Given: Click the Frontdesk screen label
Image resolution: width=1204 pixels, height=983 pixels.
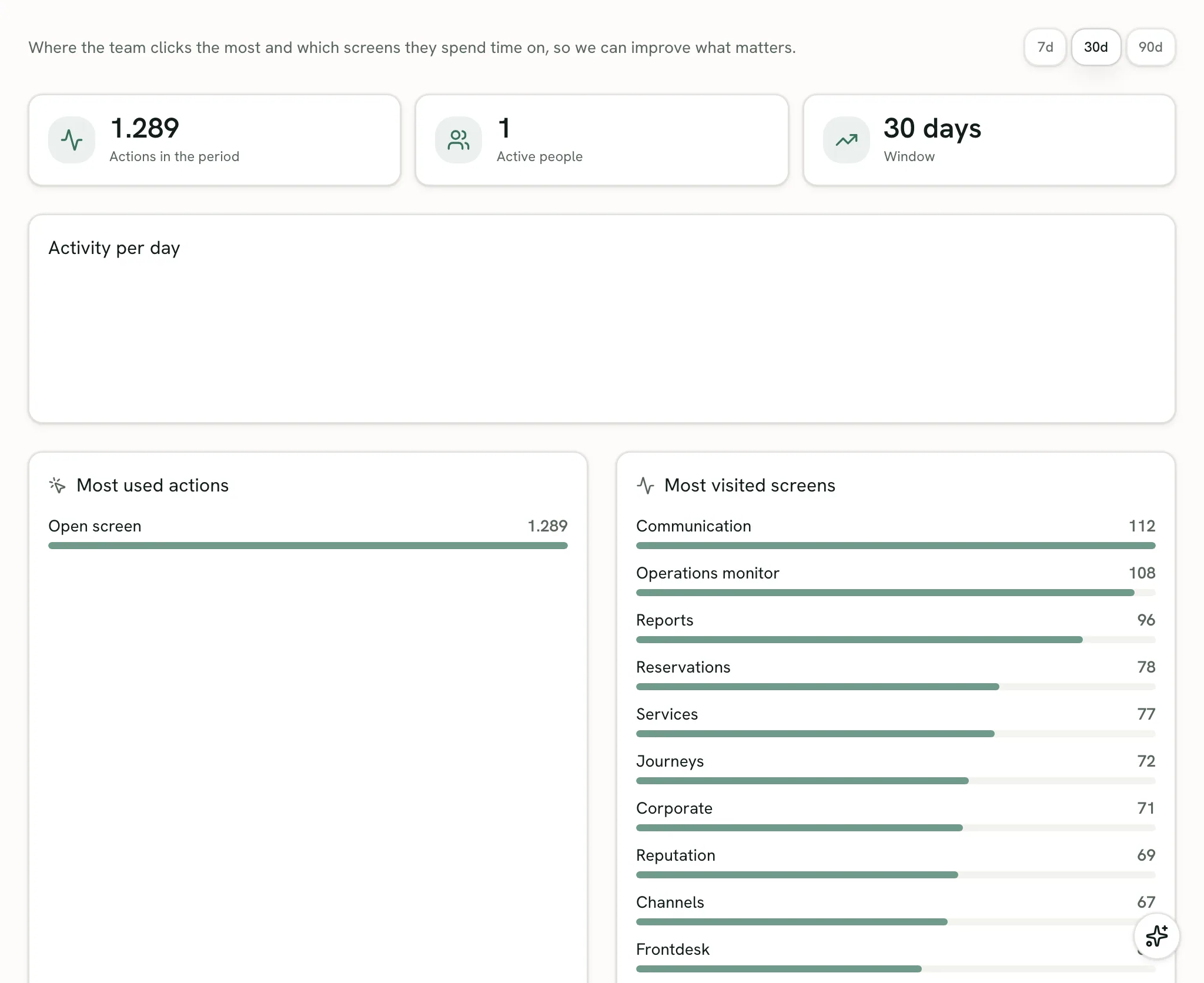Looking at the screenshot, I should pos(673,949).
